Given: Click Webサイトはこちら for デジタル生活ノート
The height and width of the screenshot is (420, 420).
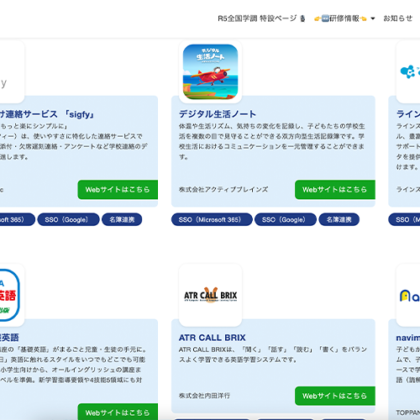Looking at the screenshot, I should coord(335,190).
